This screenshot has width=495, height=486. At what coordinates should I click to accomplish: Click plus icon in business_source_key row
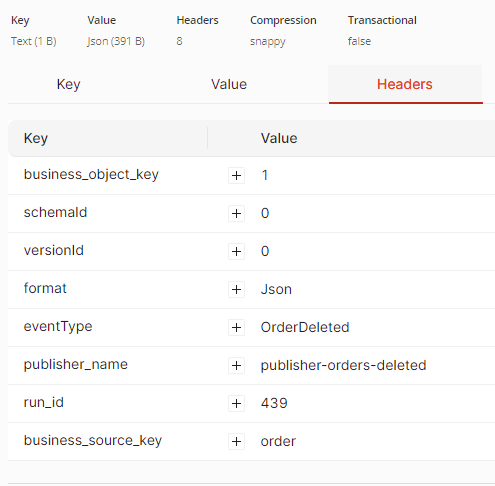236,441
